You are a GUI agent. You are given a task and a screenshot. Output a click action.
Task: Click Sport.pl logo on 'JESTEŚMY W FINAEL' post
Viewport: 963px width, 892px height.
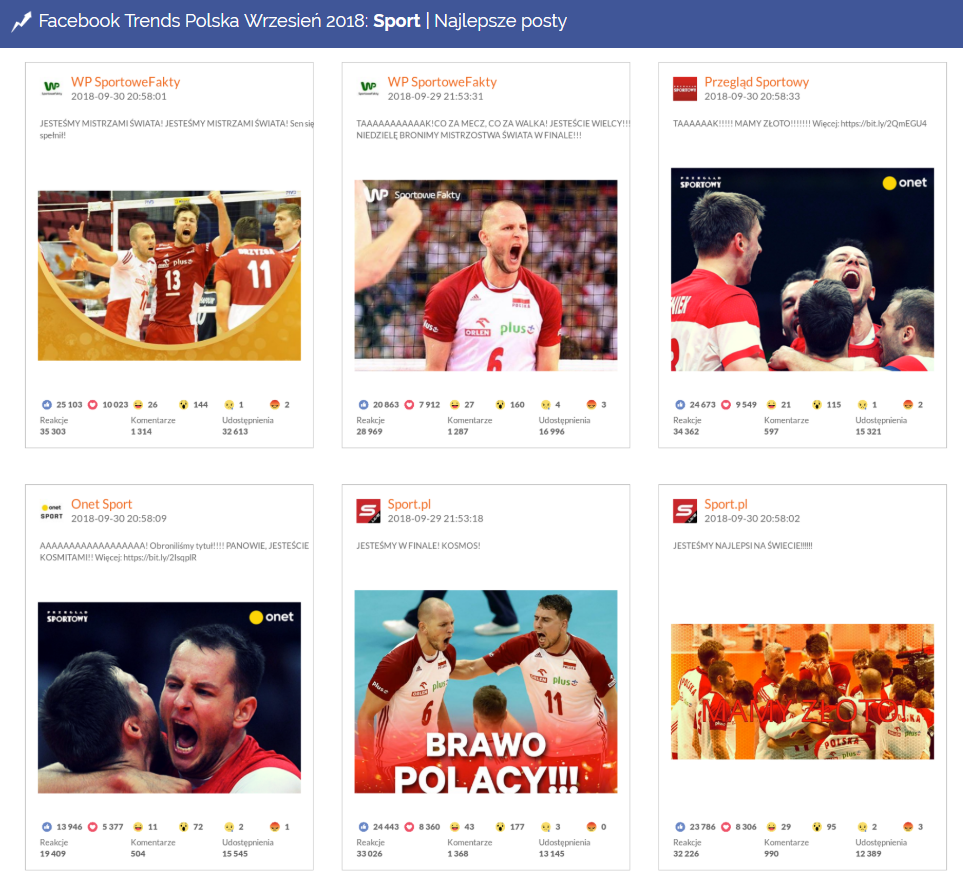point(368,511)
